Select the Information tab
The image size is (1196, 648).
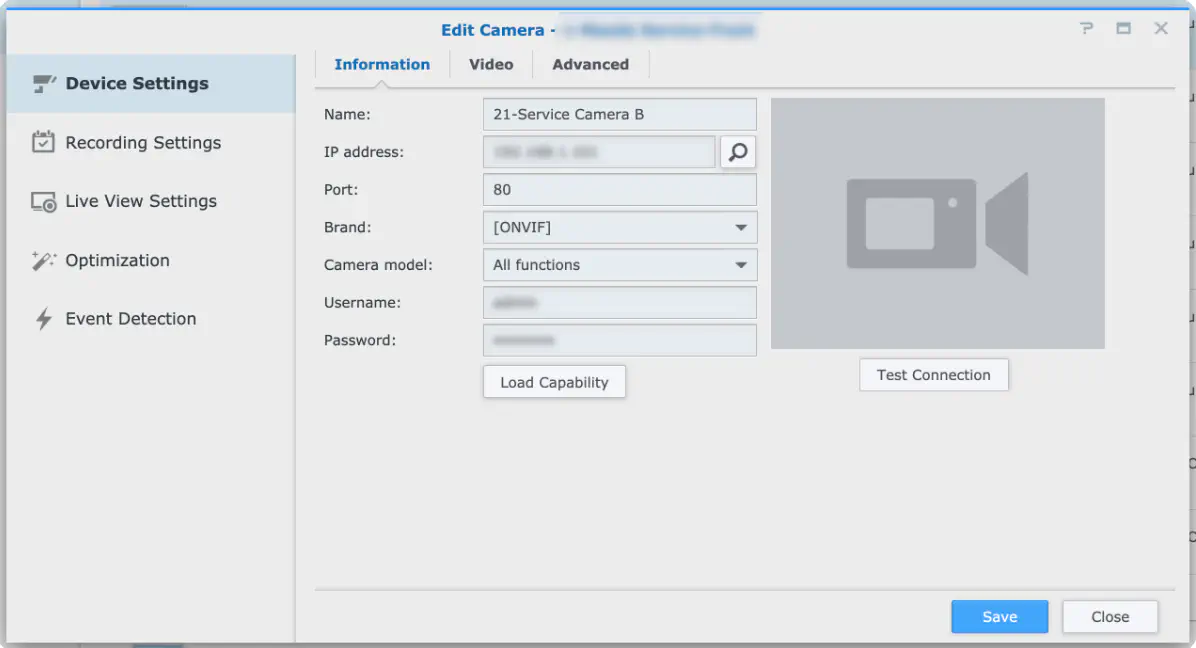coord(382,65)
